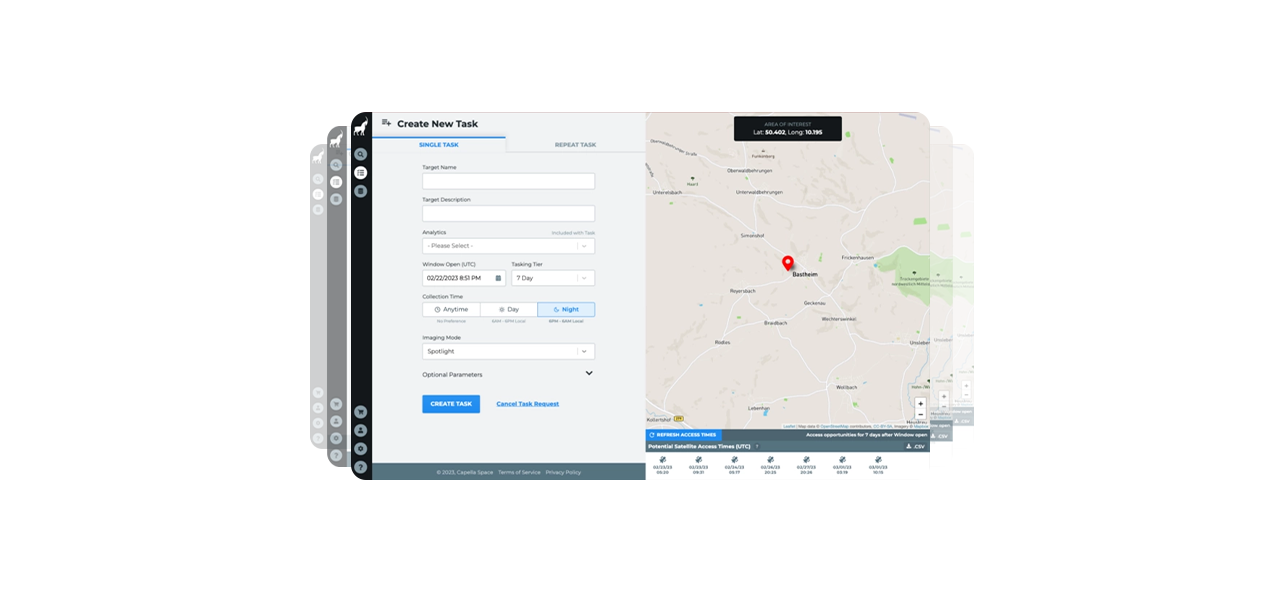Click the shopping cart icon in the sidebar

coord(361,411)
